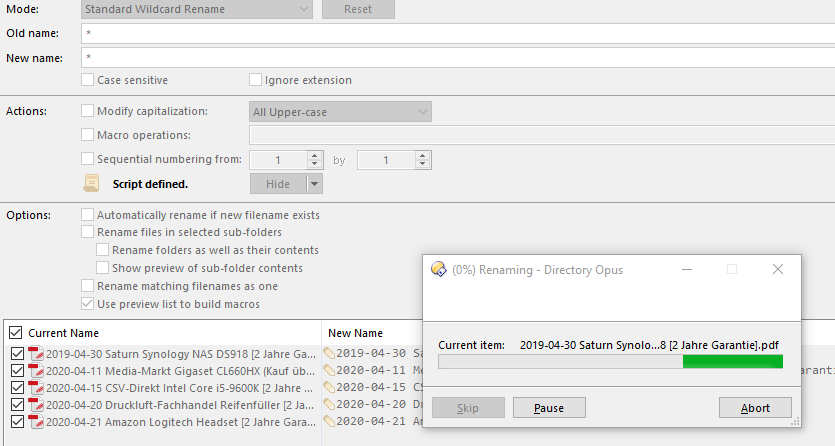
Task: Sort by the Current Name column header
Action: pyautogui.click(x=63, y=333)
